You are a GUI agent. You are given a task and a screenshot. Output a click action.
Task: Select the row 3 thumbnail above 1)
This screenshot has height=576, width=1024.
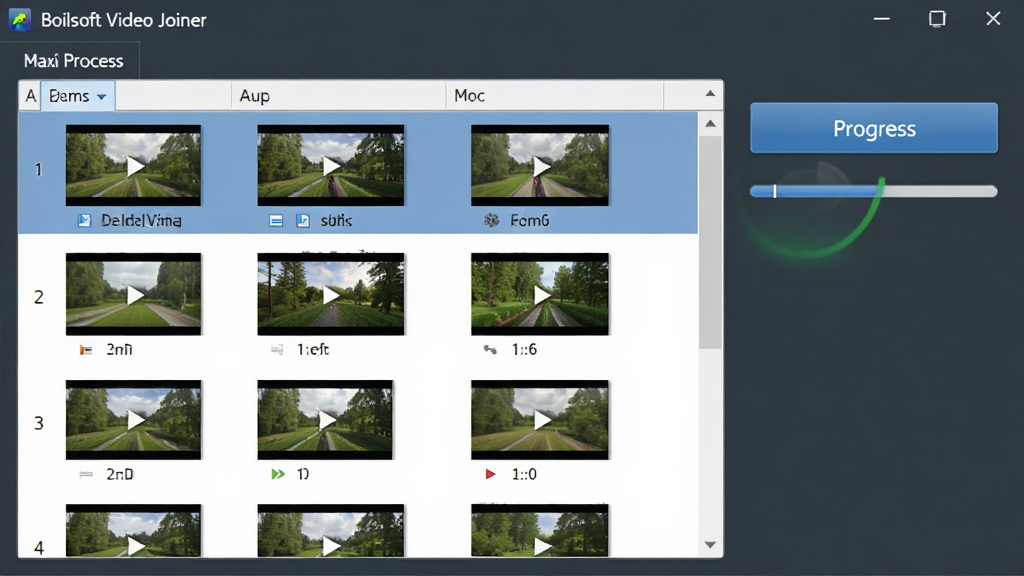325,420
